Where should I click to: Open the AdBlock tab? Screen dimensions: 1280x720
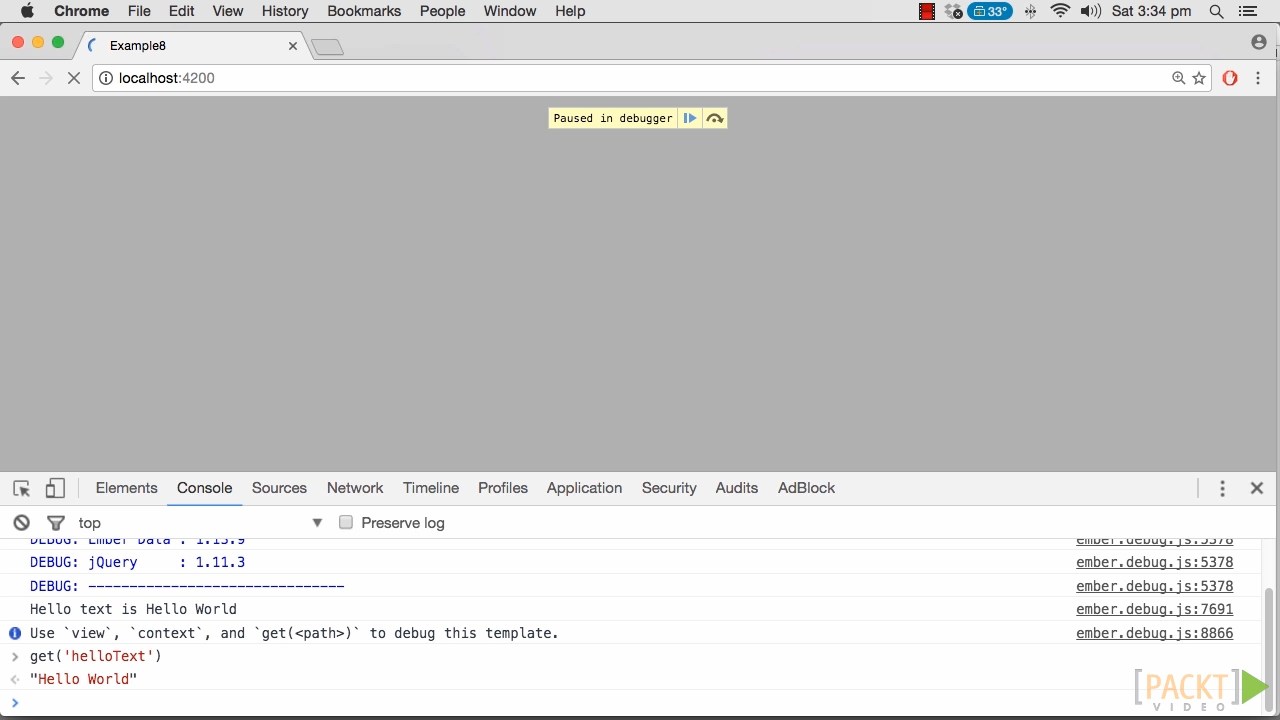(x=806, y=488)
